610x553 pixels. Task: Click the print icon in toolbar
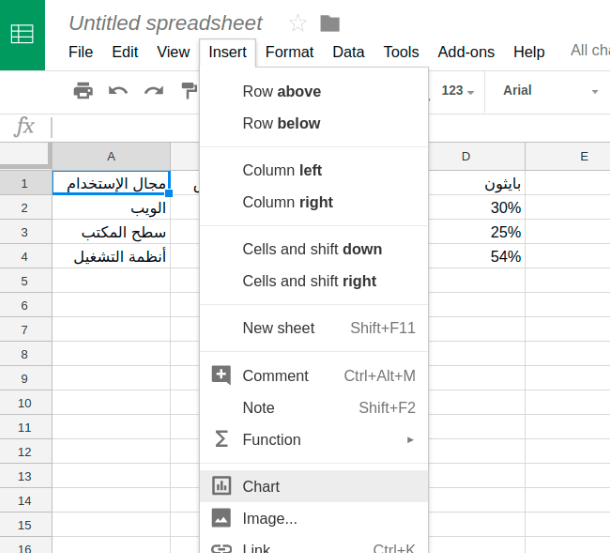[83, 91]
